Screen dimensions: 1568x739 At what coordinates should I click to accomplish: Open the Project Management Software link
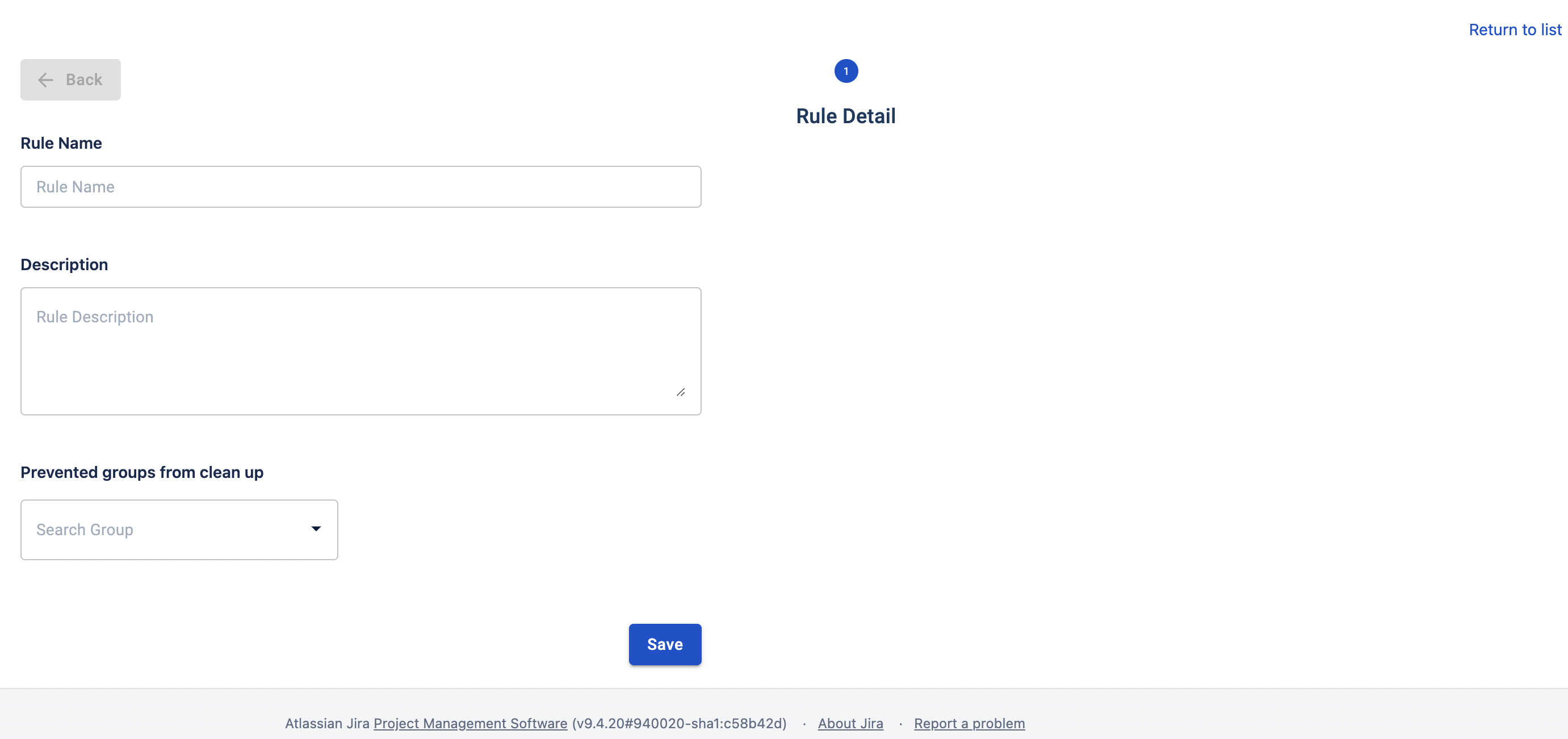tap(470, 723)
